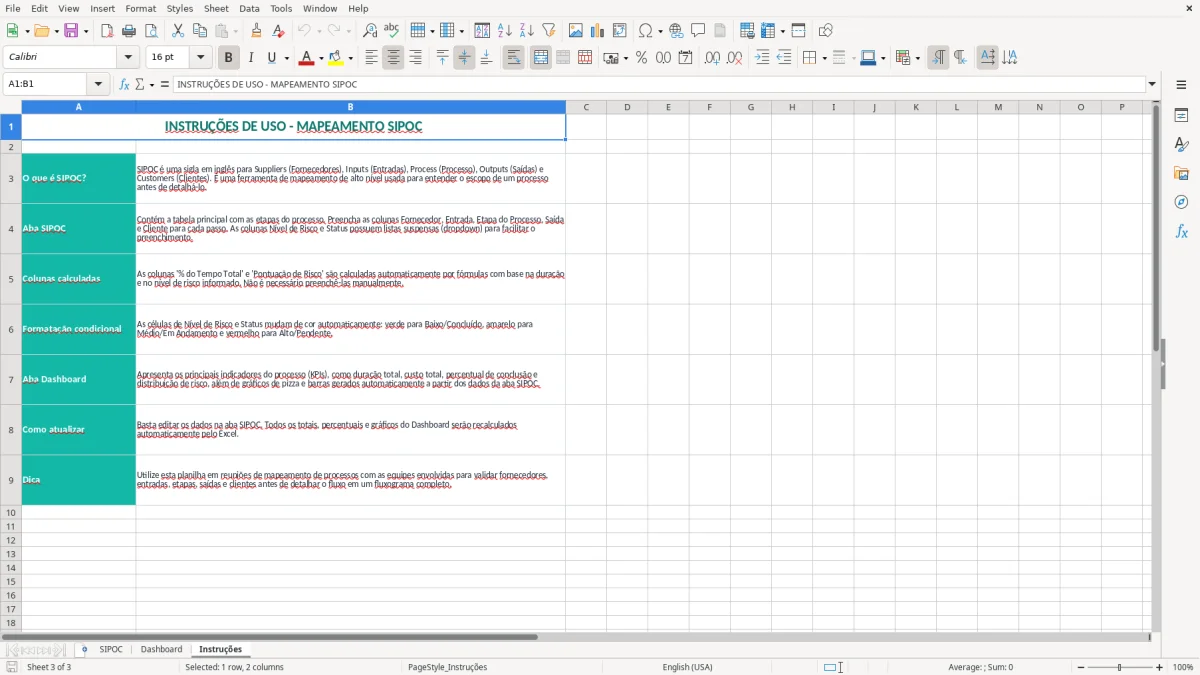Toggle Align Right
1200x675 pixels.
coord(415,58)
